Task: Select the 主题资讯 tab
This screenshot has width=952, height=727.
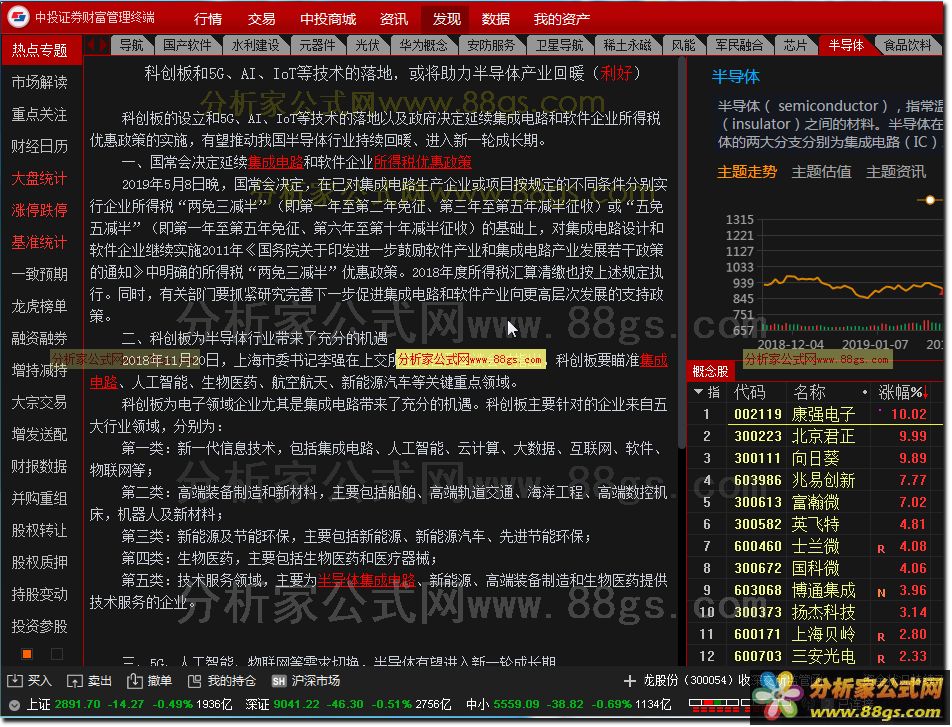Action: coord(896,172)
